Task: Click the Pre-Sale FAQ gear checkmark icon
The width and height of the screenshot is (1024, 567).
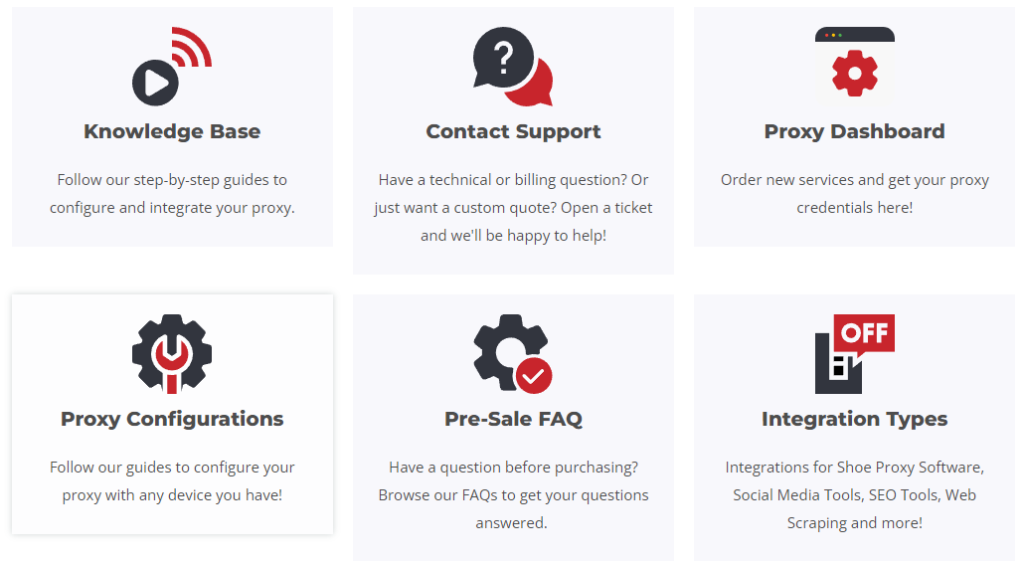Action: coord(512,354)
